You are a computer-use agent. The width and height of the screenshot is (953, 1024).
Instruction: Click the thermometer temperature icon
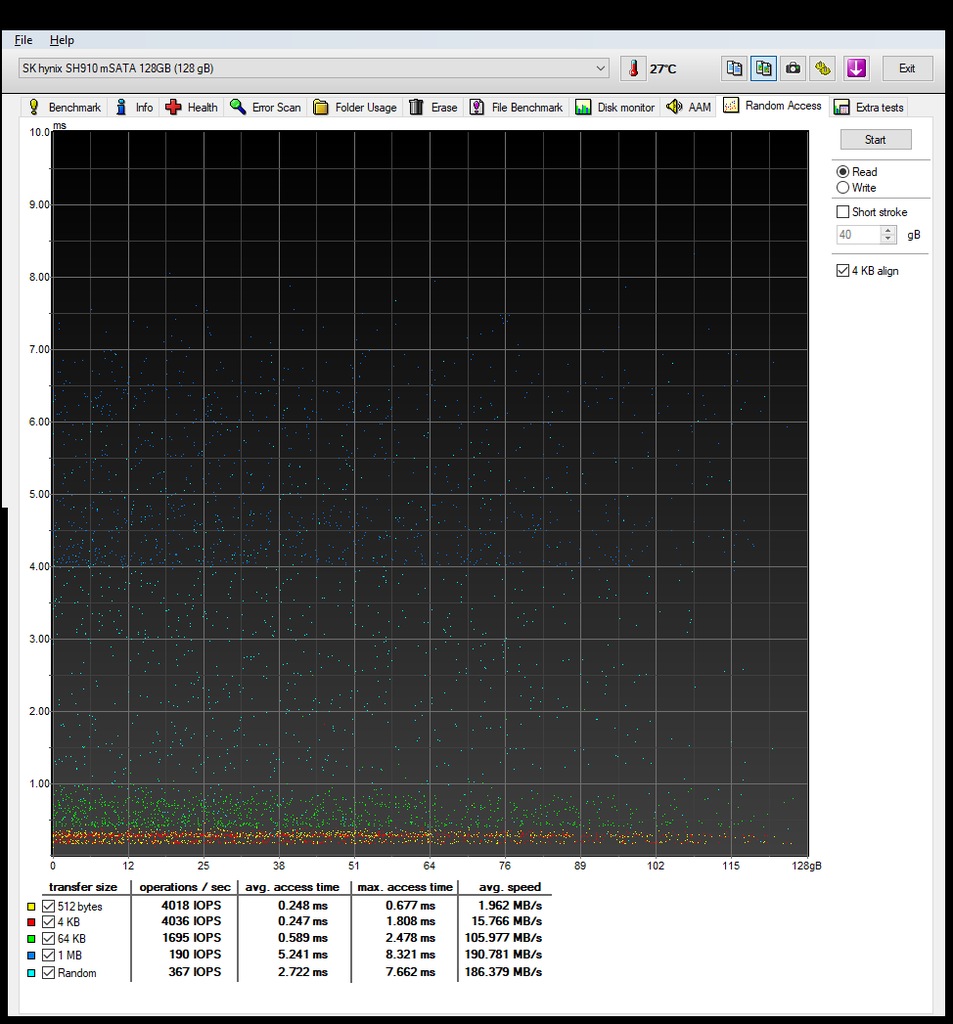(x=633, y=69)
